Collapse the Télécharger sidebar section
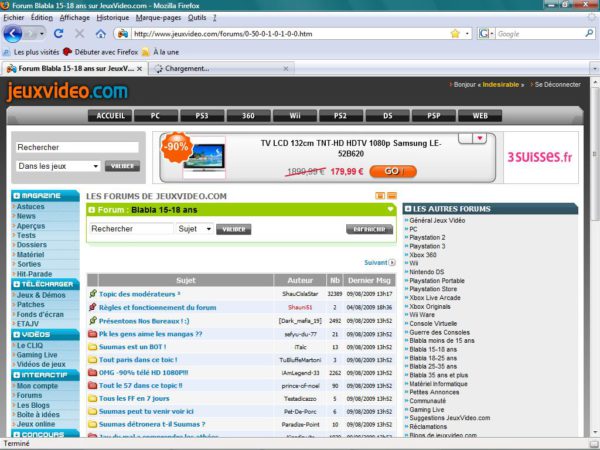Screen dimensions: 600x450 [x=16, y=284]
